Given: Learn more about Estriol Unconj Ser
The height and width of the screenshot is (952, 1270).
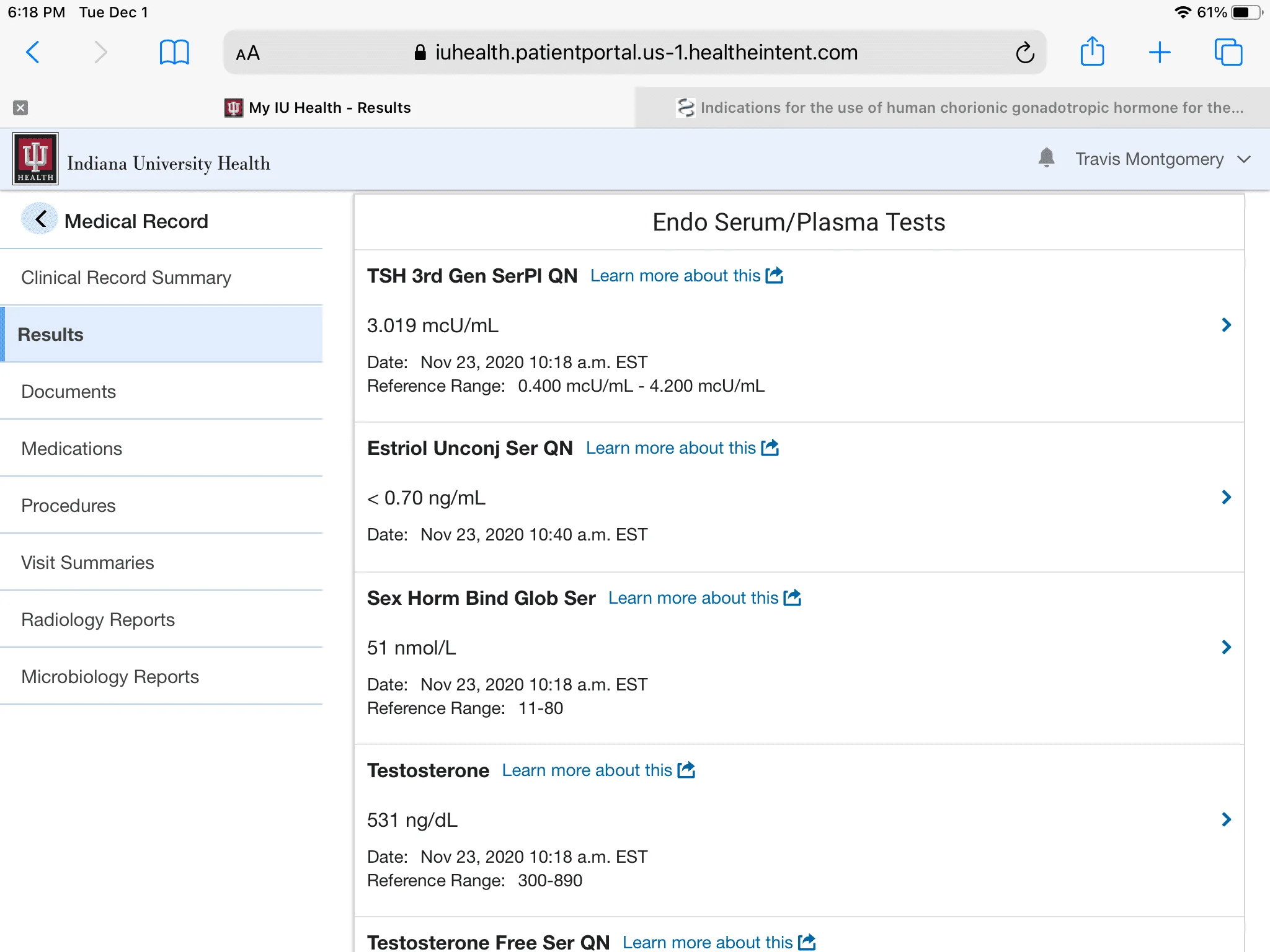Looking at the screenshot, I should point(682,447).
